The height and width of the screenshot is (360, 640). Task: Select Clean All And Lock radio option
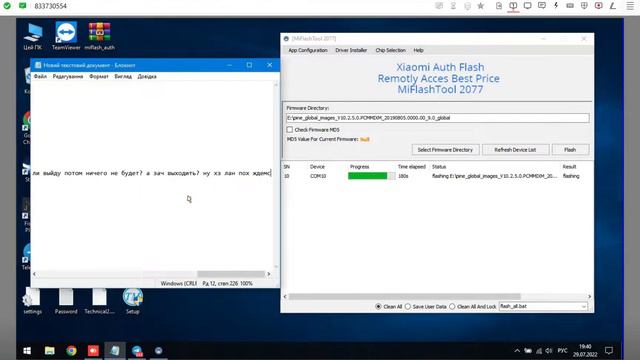pos(452,306)
